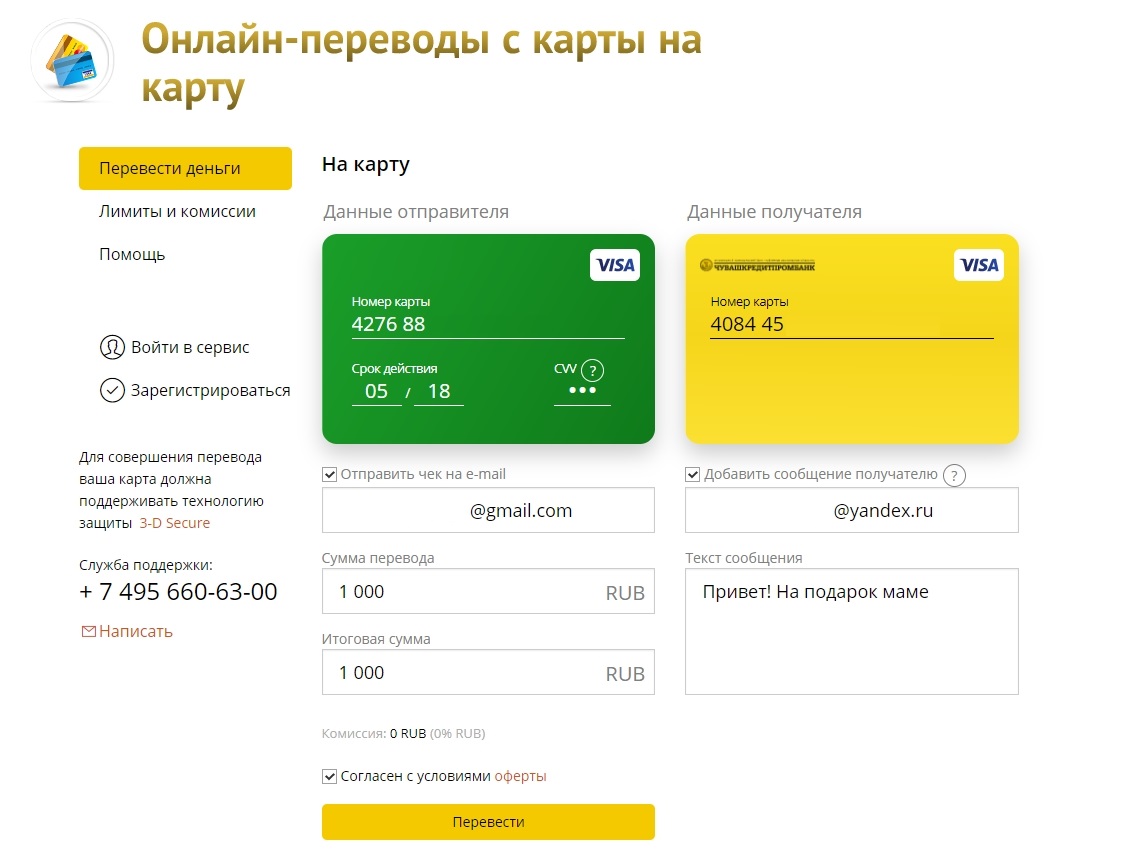Toggle Добавить сообщение получателю checkbox

pyautogui.click(x=693, y=475)
